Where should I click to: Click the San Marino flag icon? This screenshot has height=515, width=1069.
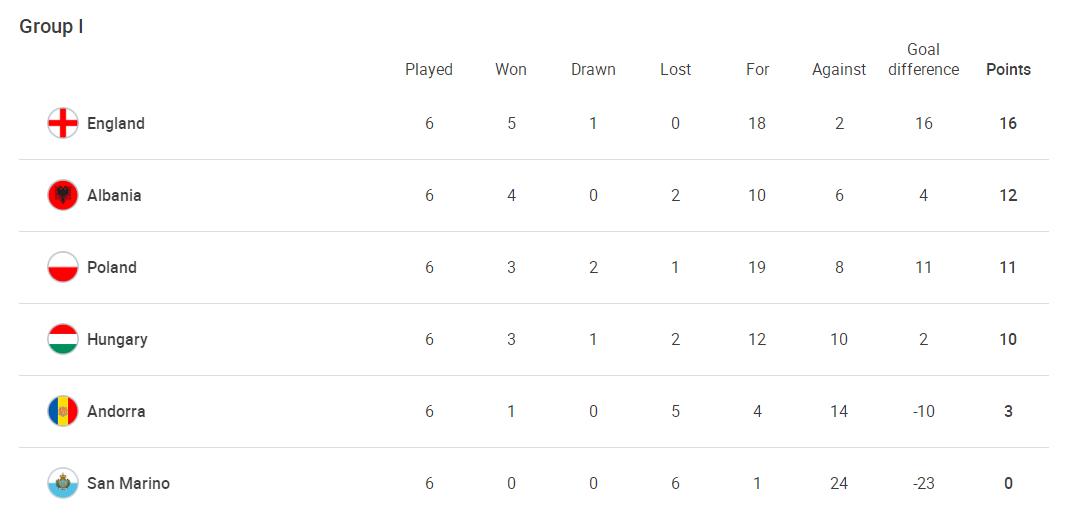[x=63, y=483]
